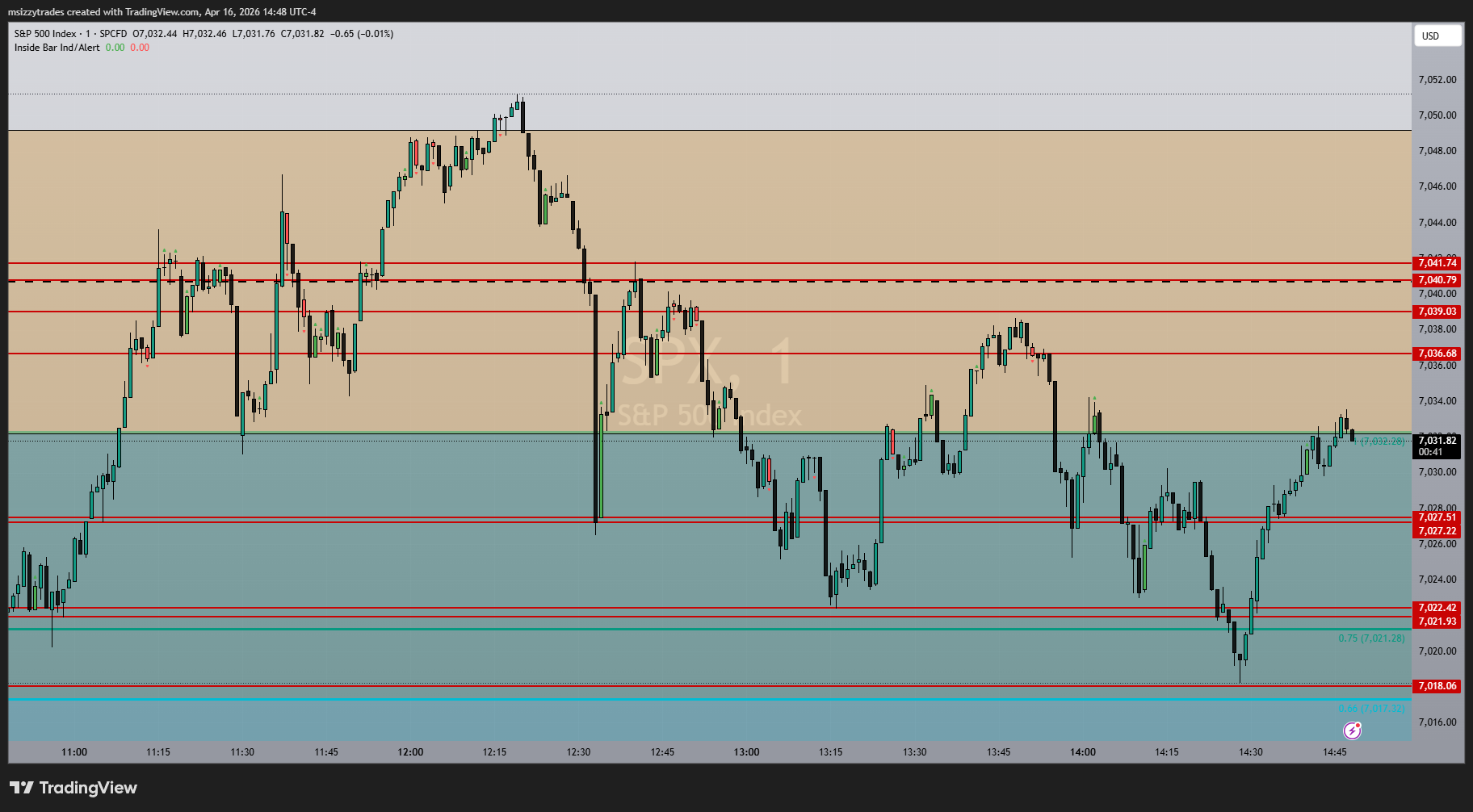Click the 7,052.00 price scale label
Viewport: 1473px width, 812px height.
coord(1437,80)
